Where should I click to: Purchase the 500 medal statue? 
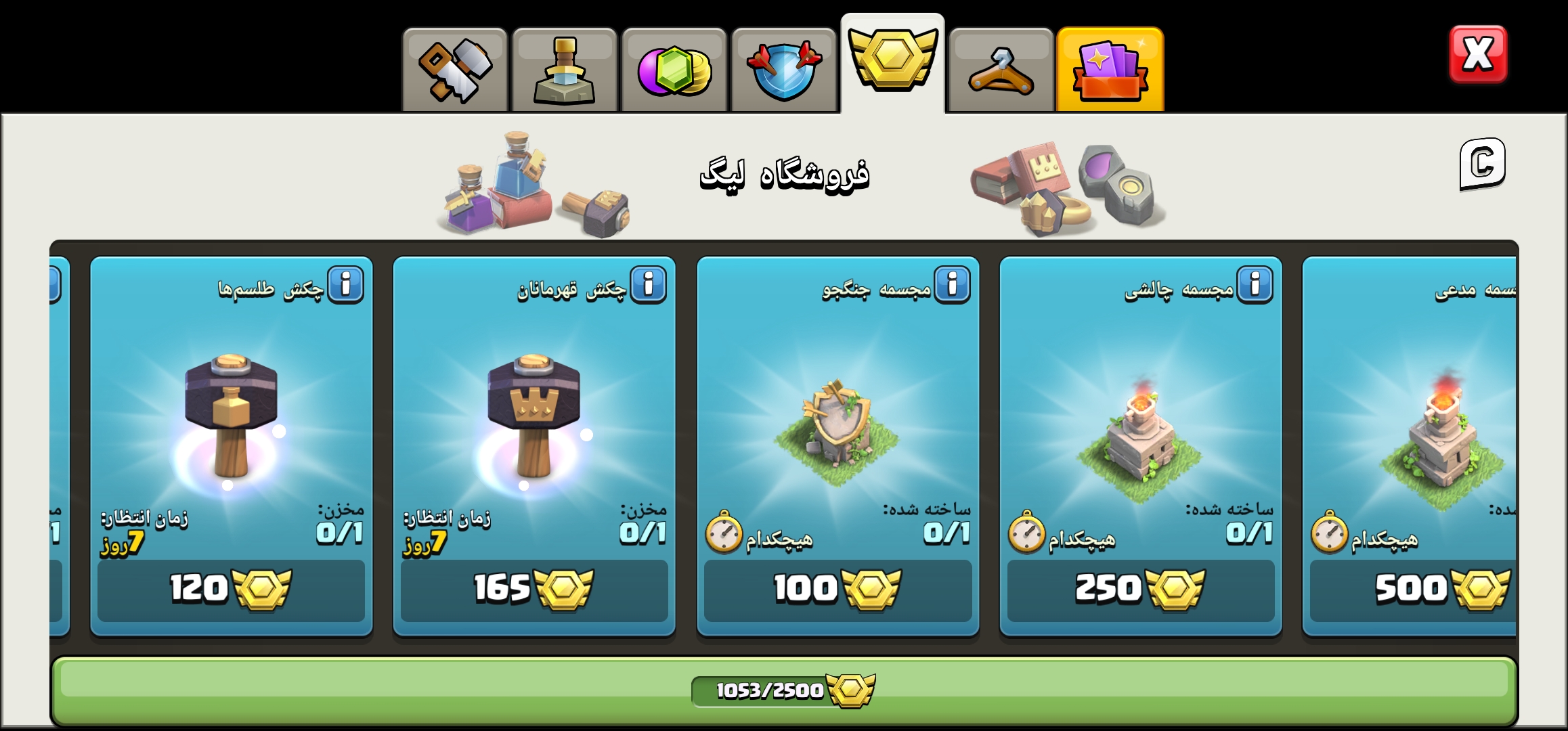click(1413, 590)
